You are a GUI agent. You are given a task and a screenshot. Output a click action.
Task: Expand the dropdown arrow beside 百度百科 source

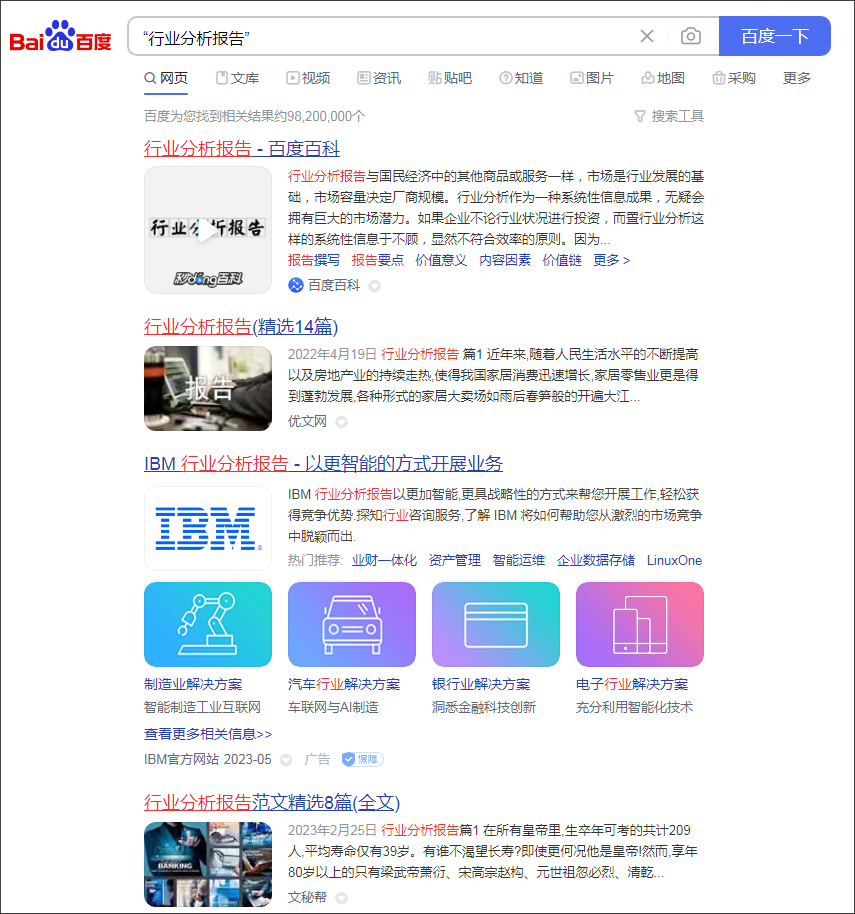click(375, 286)
